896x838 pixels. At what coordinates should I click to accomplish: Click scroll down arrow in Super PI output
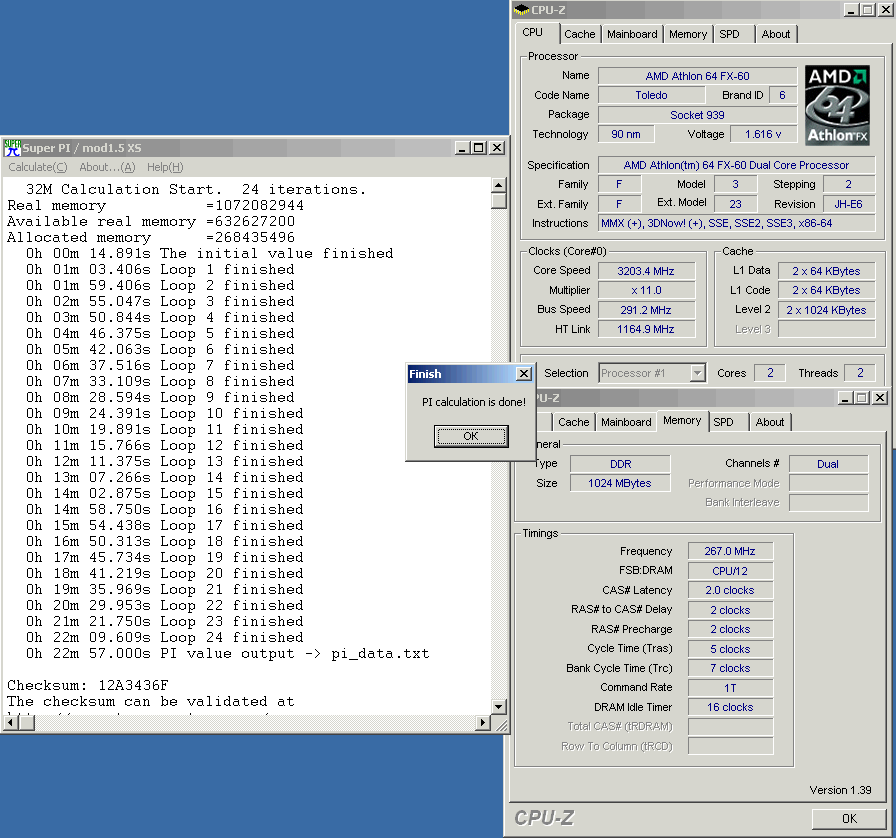point(498,707)
